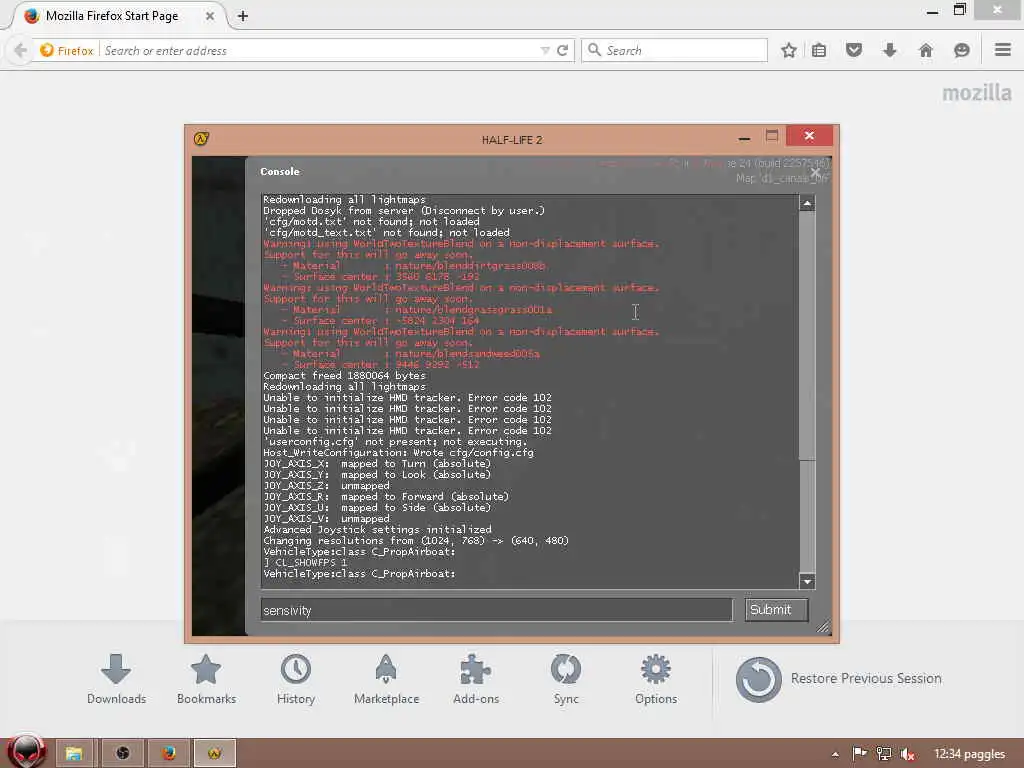The image size is (1024, 768).
Task: Click the magnifier icon in Search box
Action: click(594, 50)
